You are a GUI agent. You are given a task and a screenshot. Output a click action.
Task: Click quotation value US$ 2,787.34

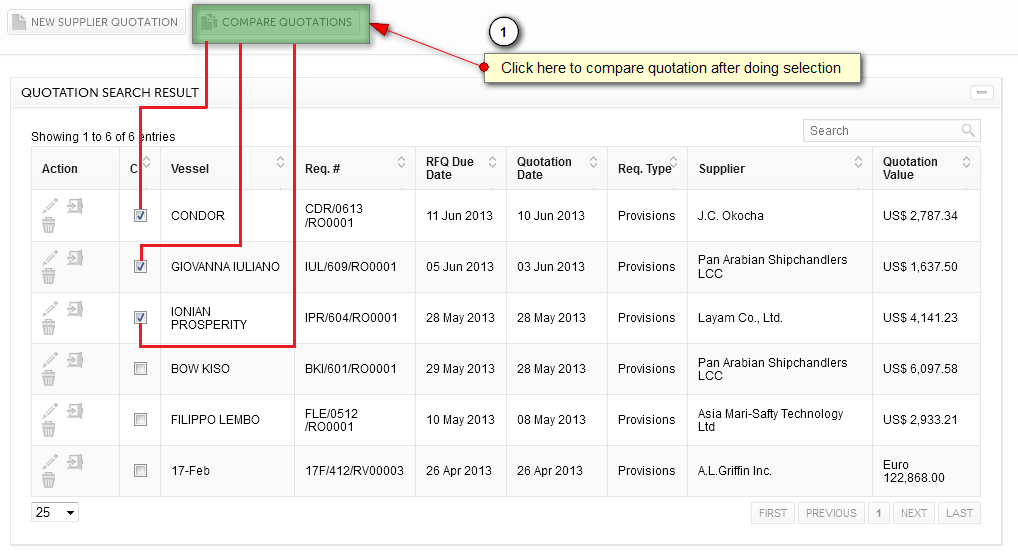point(920,216)
